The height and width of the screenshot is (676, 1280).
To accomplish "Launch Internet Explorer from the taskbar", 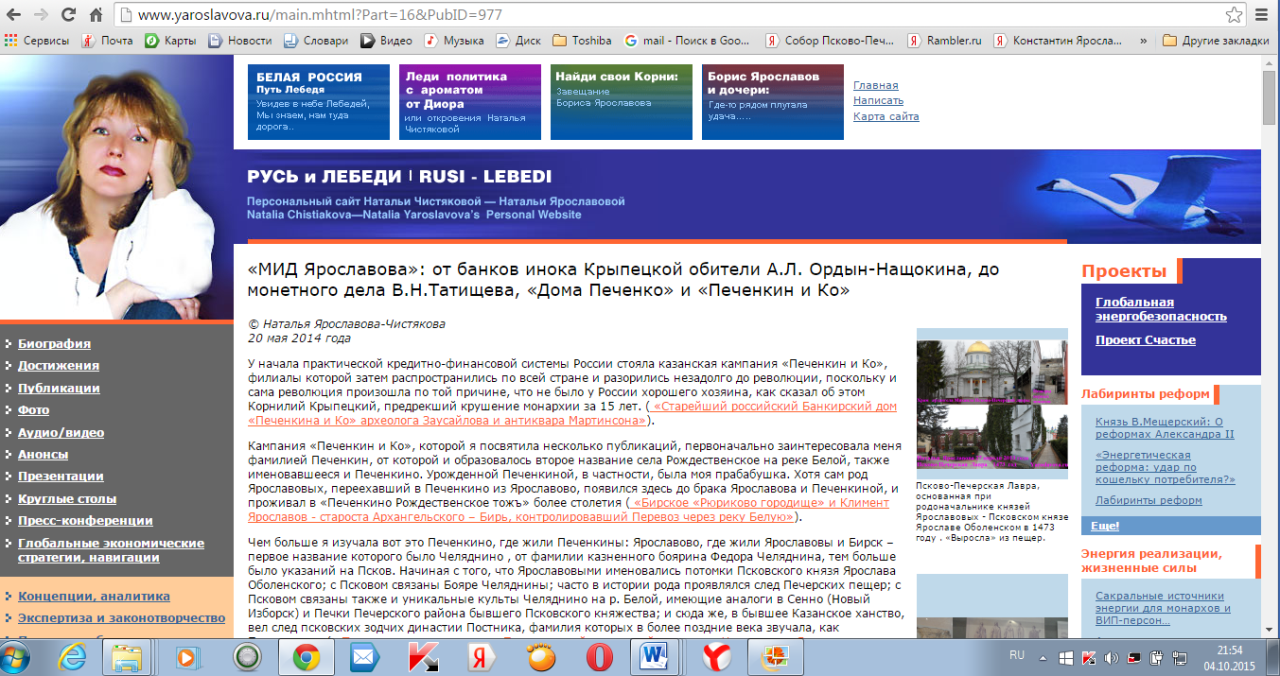I will pyautogui.click(x=73, y=657).
